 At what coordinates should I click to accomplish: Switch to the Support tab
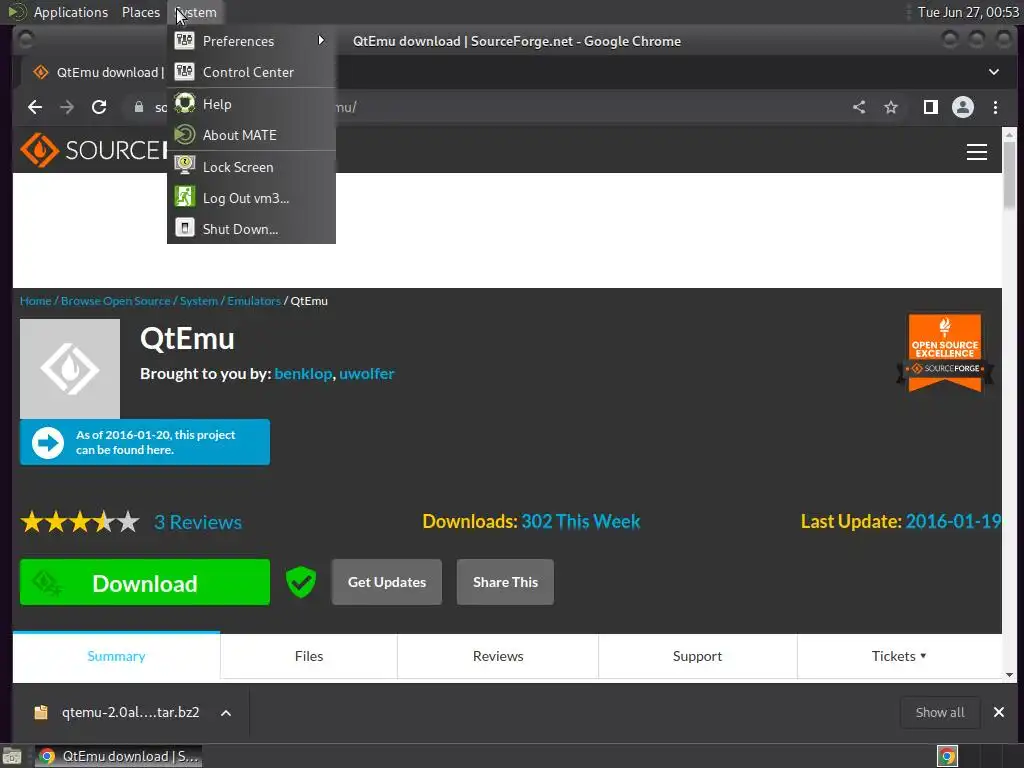point(697,656)
